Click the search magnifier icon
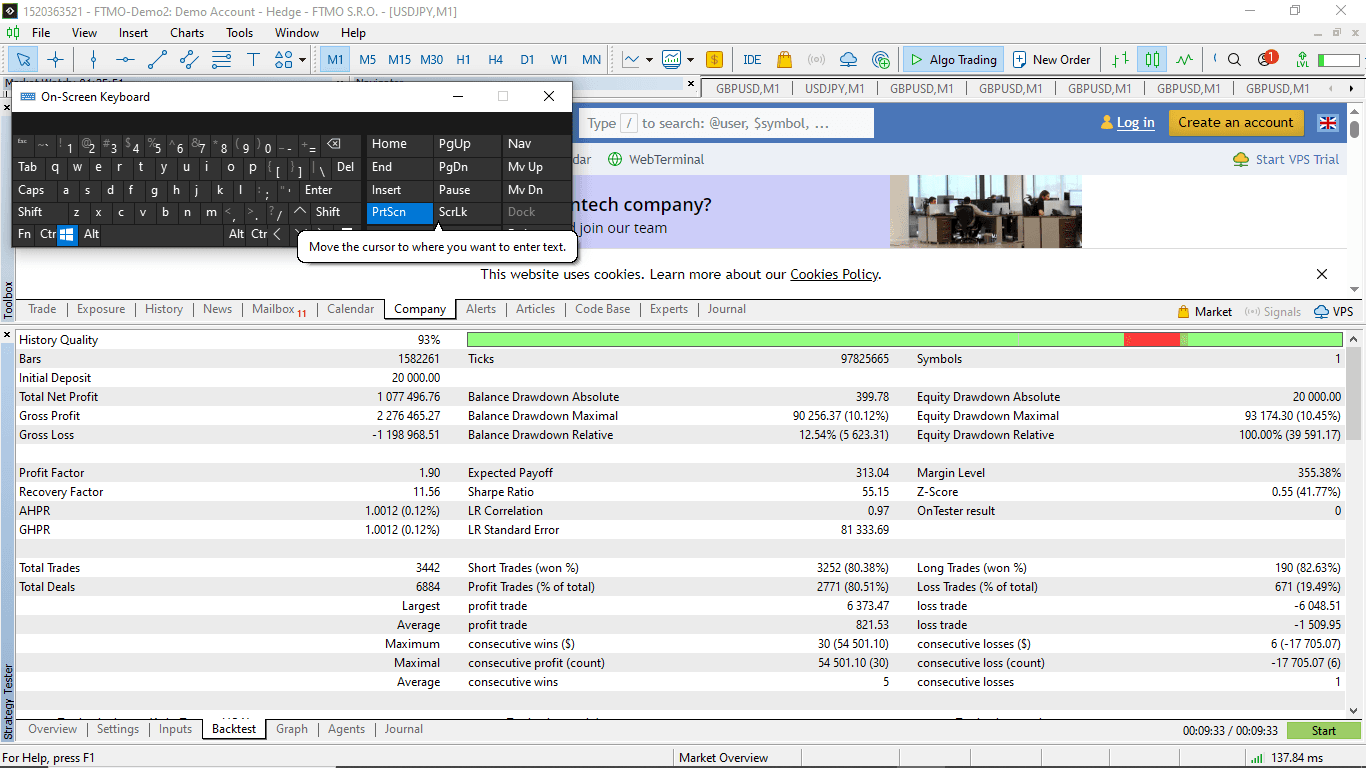 click(x=1234, y=60)
